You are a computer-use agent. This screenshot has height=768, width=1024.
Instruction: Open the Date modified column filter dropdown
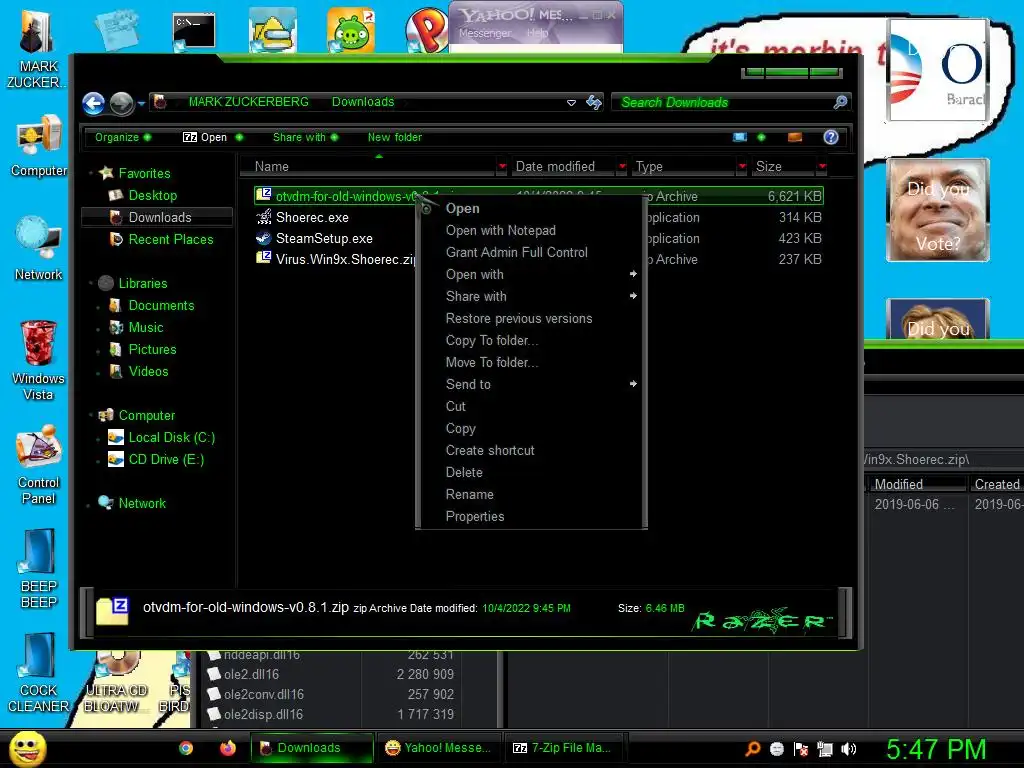[x=622, y=167]
